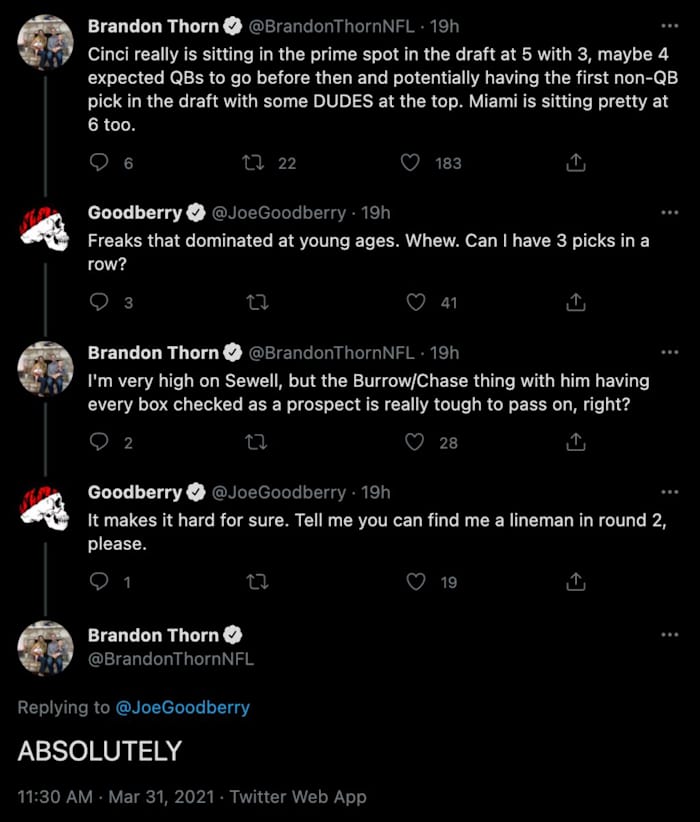The width and height of the screenshot is (700, 822).
Task: Reply to Brandon Thorn's Cinci draft tweet
Action: pos(99,162)
